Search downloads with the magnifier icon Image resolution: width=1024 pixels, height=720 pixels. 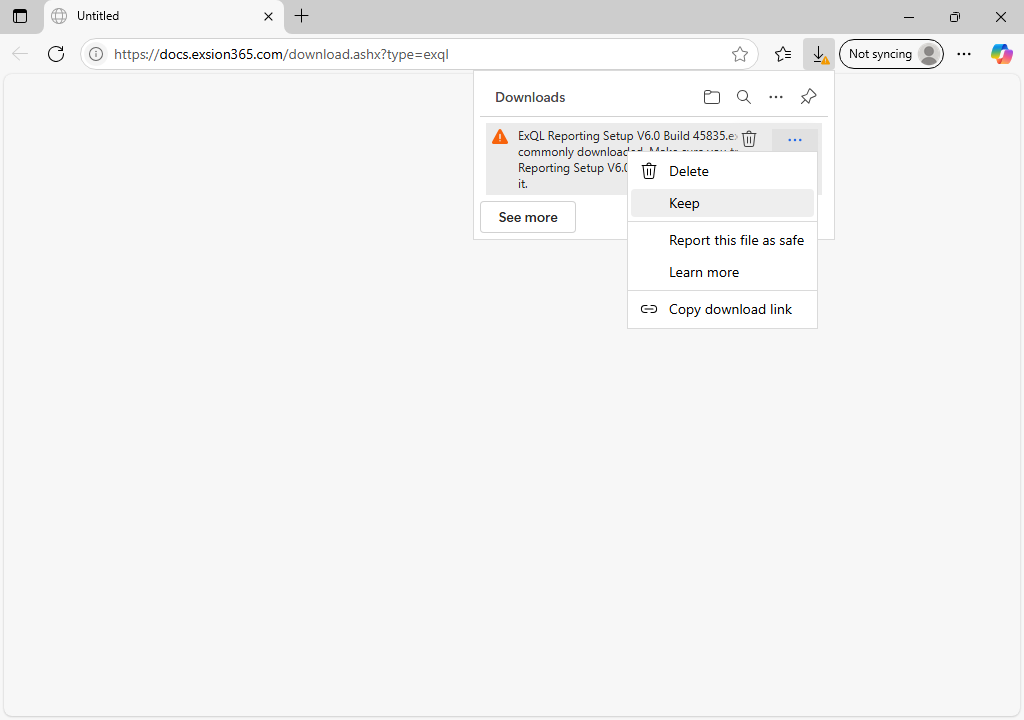pos(744,97)
